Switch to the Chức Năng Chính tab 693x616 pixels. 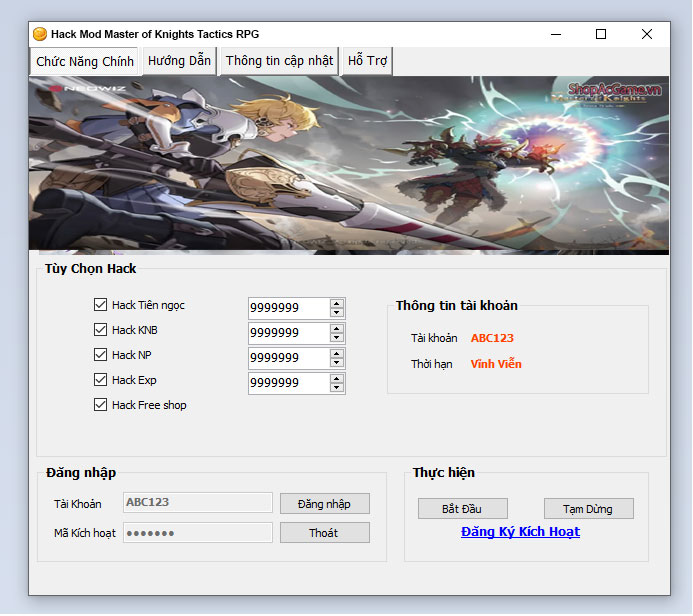pyautogui.click(x=85, y=61)
